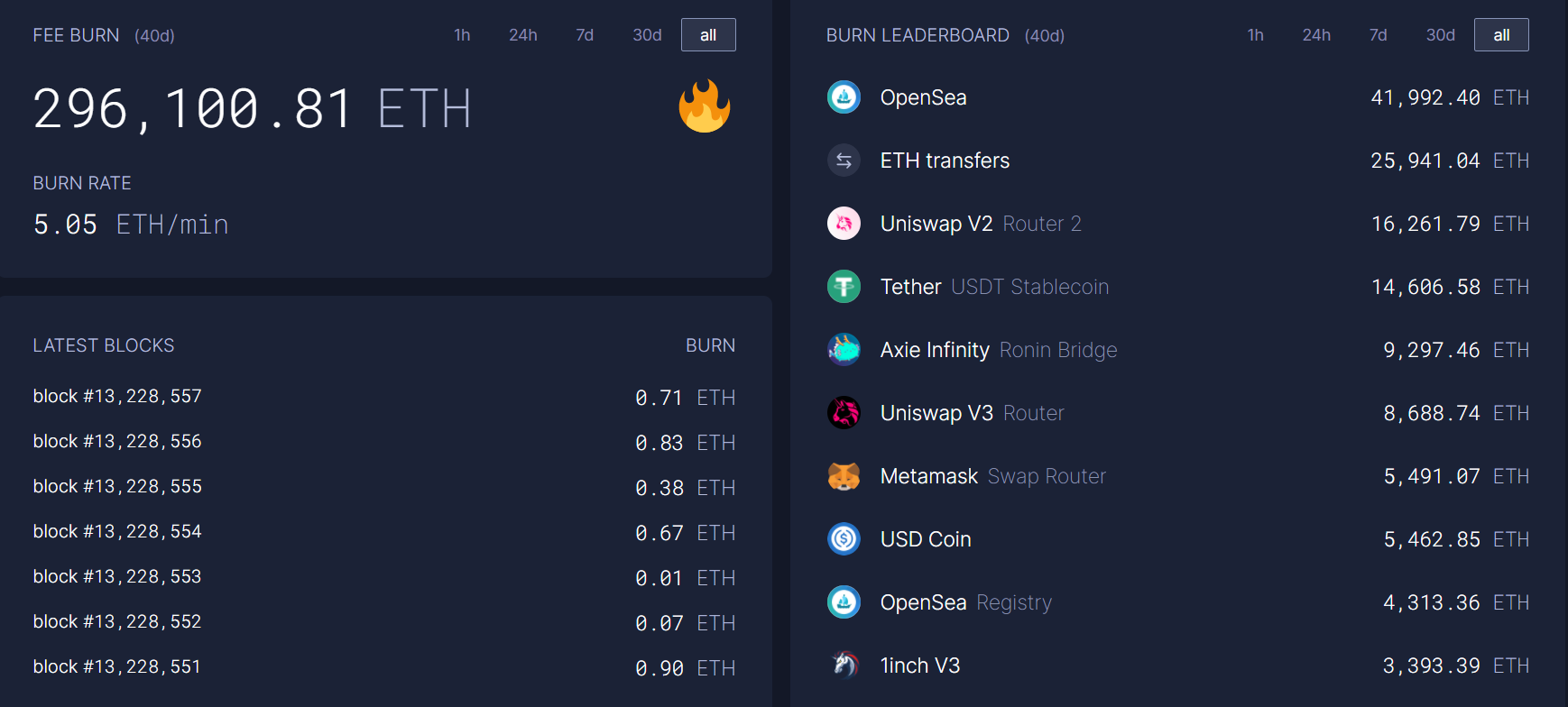Select 1h timeframe in Burn Leaderboard
This screenshot has width=1568, height=707.
pos(1255,35)
